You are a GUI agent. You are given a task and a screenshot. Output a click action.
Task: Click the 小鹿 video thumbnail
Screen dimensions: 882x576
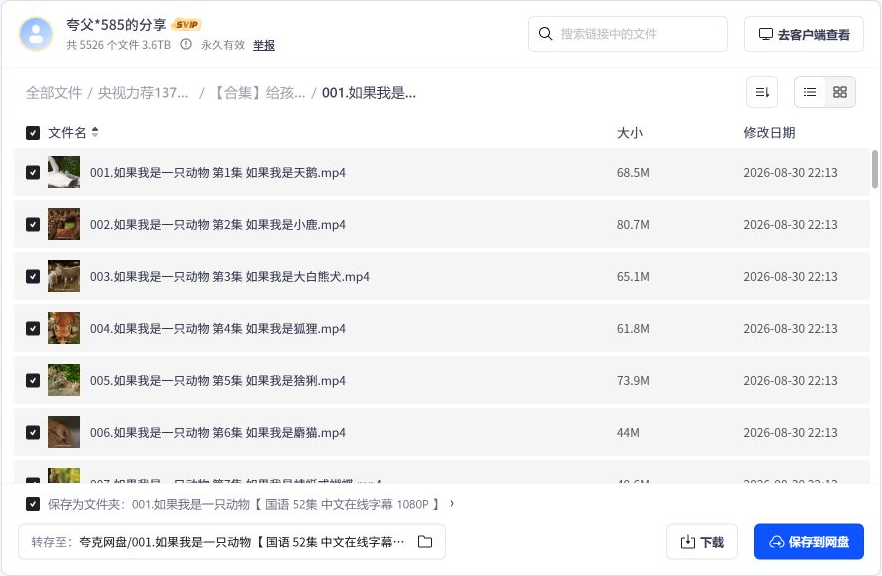tap(64, 224)
